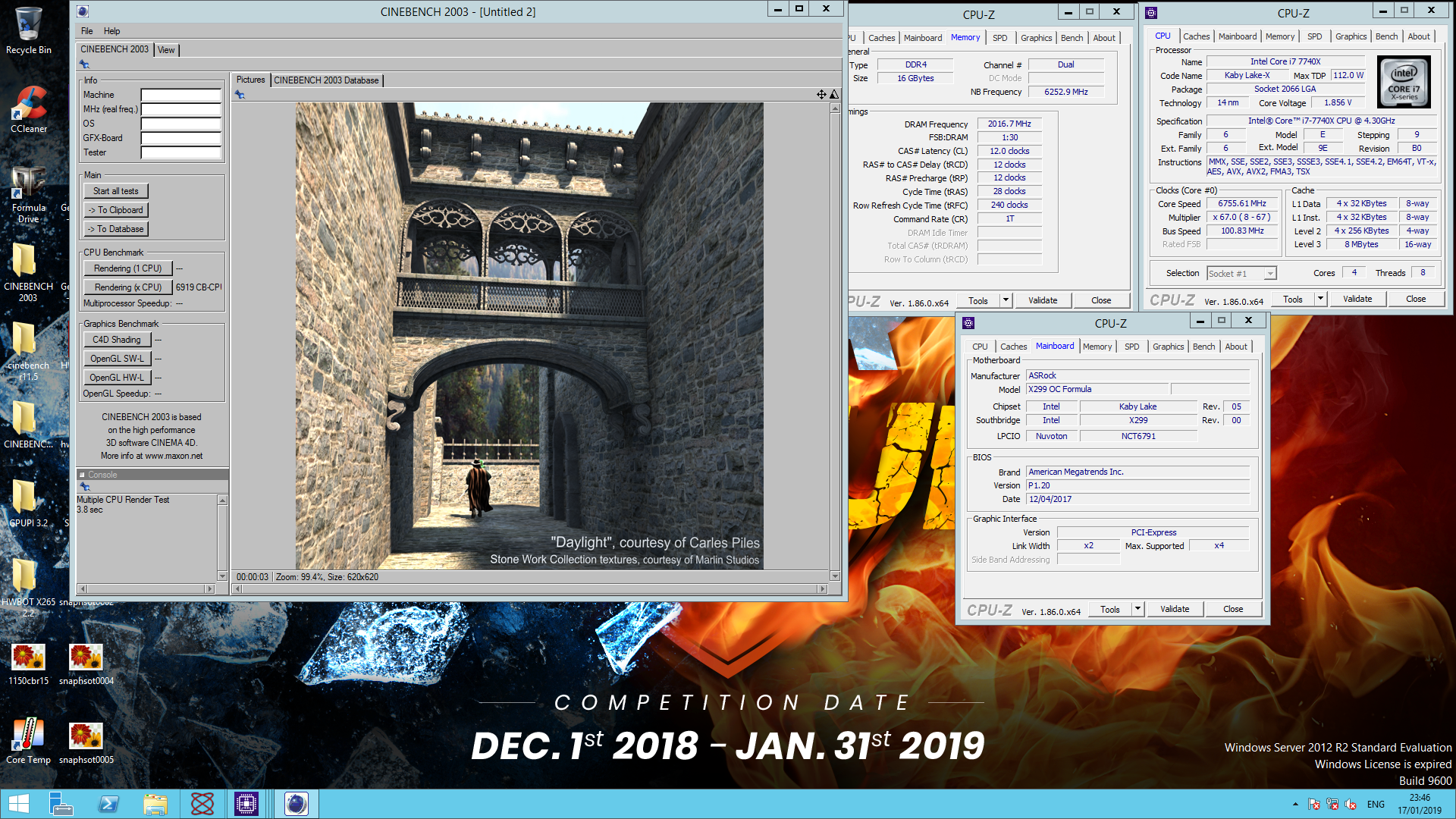1456x819 pixels.
Task: Click the network tray icon
Action: coord(1332,804)
